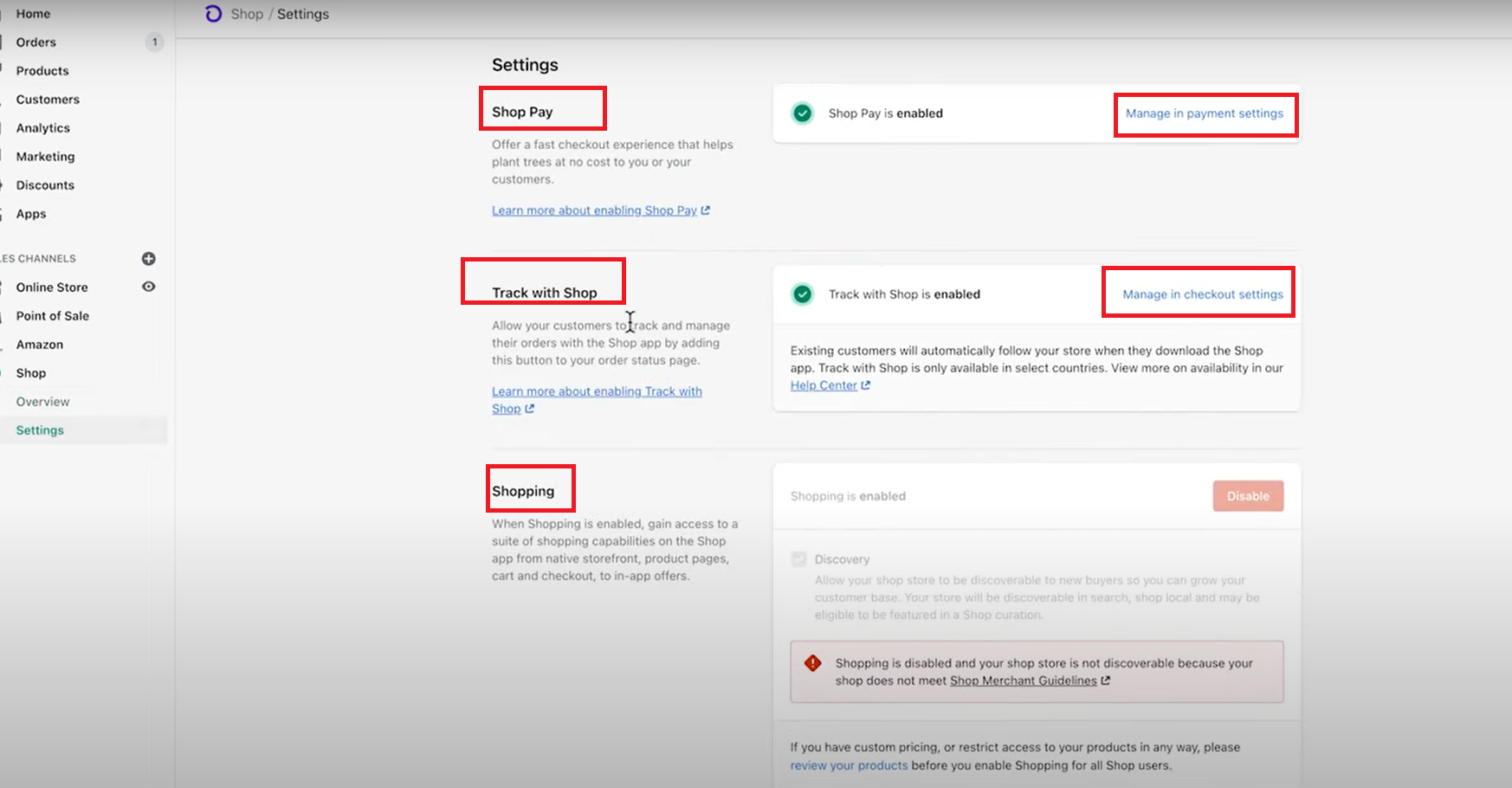The width and height of the screenshot is (1512, 788).
Task: Open Discounts section
Action: click(x=45, y=185)
